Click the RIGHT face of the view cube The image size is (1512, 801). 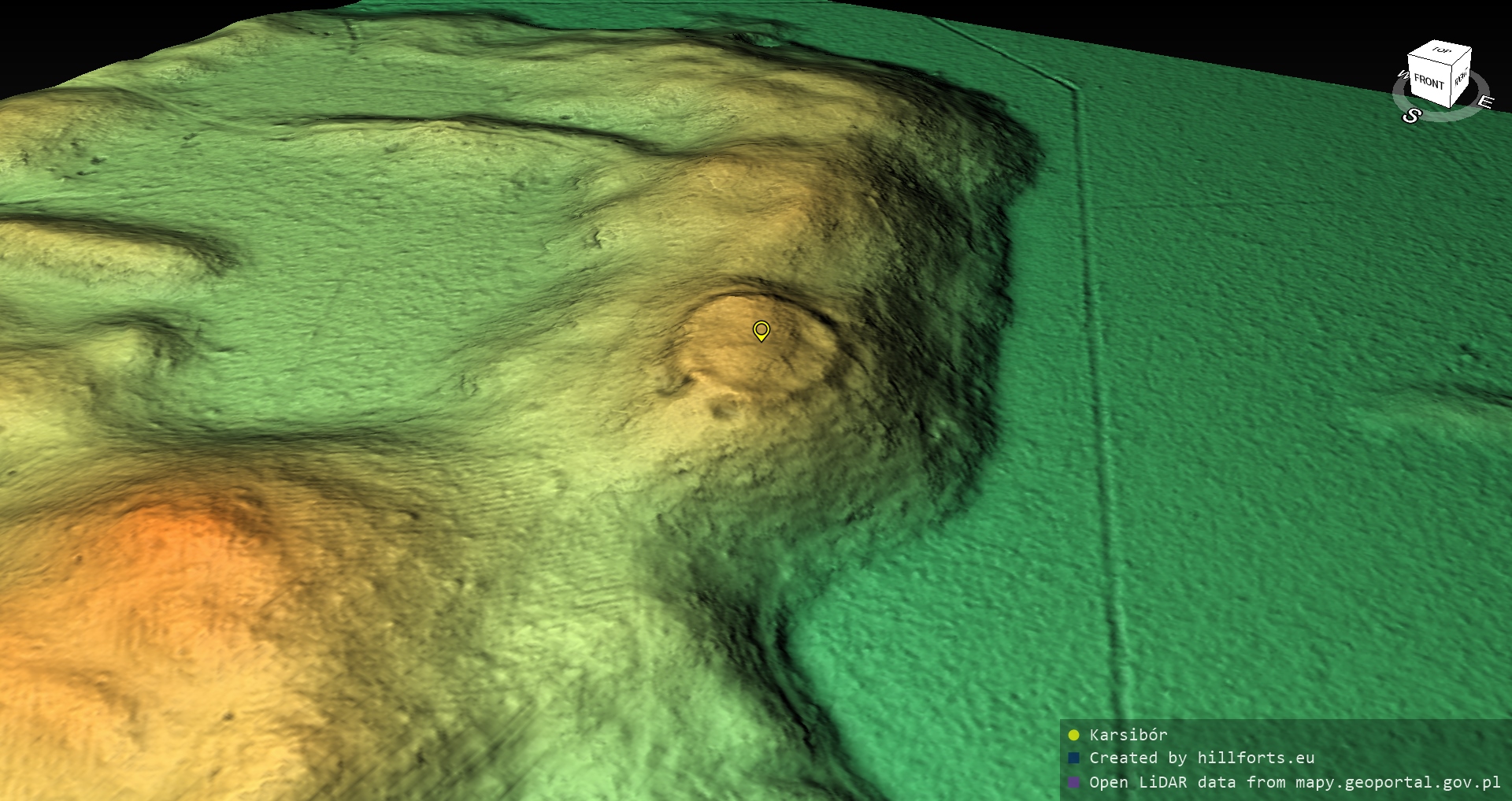[x=1461, y=78]
